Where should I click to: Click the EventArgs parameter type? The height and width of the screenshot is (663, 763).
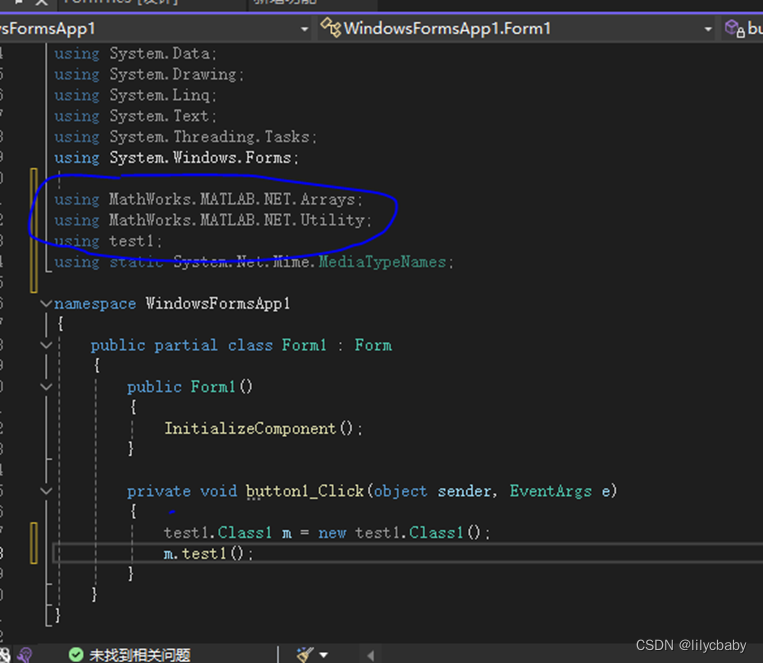pos(551,491)
